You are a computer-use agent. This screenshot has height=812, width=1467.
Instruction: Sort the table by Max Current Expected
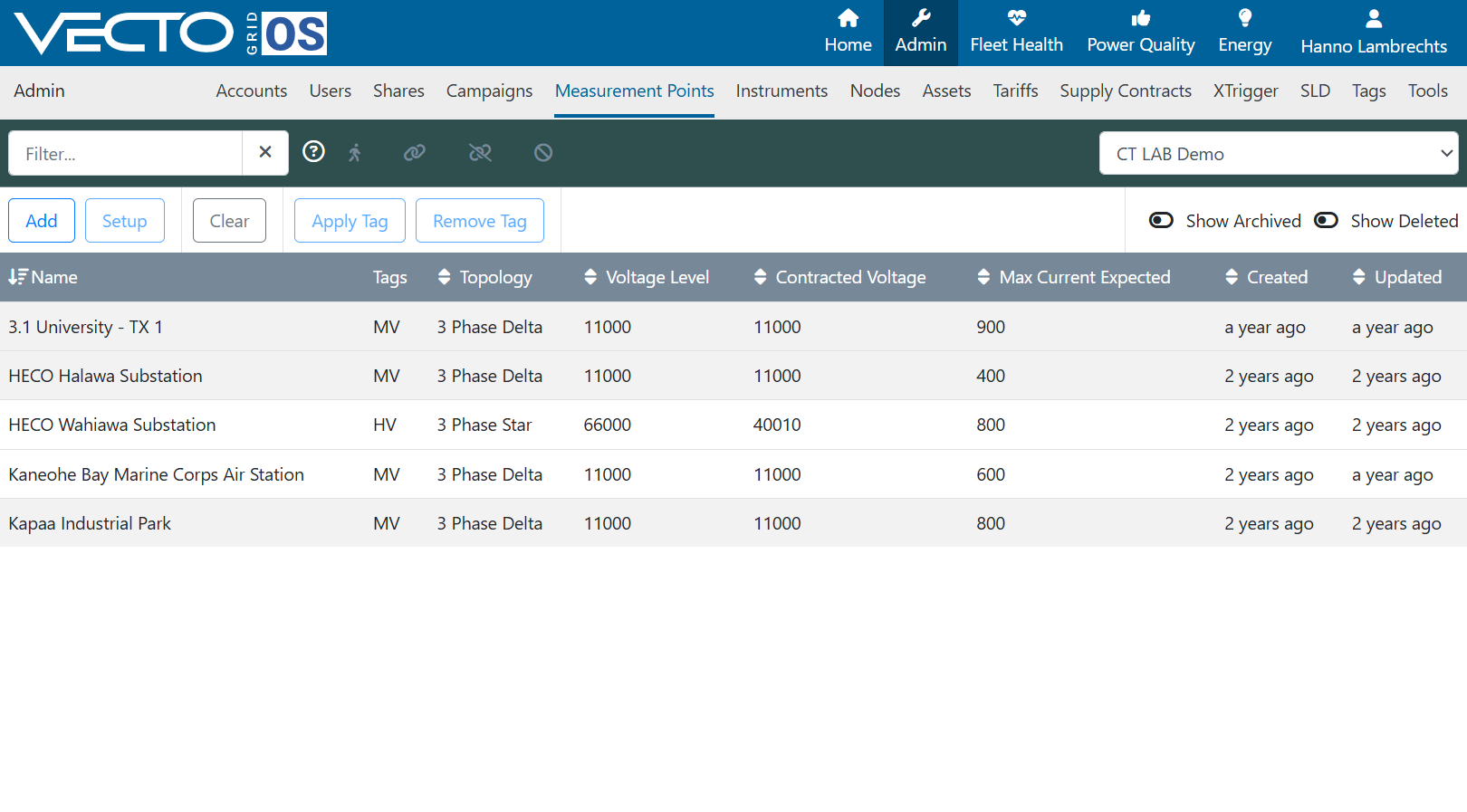pos(1073,277)
